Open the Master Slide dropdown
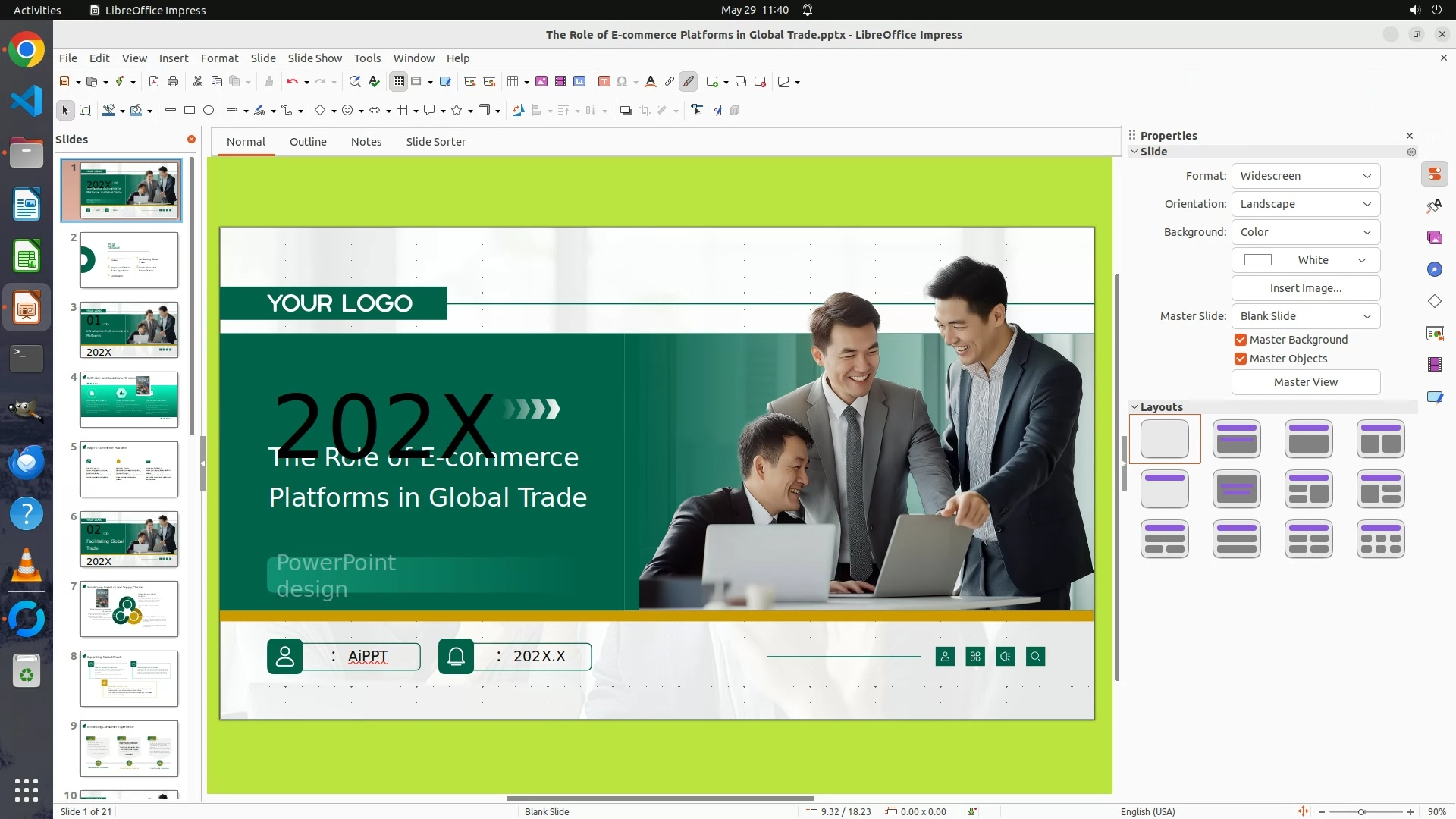This screenshot has height=819, width=1456. [x=1305, y=316]
